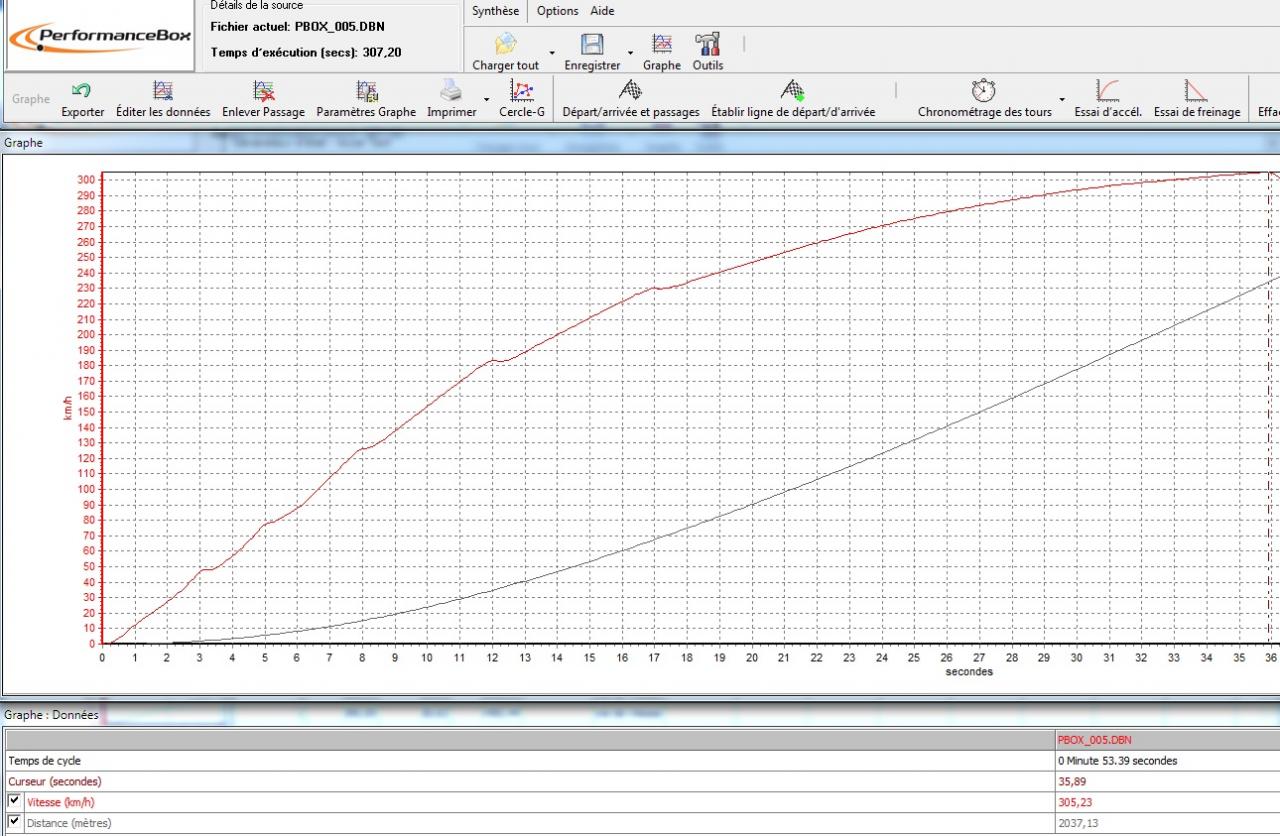Image resolution: width=1280 pixels, height=836 pixels.
Task: Click "Détails de la source" heading
Action: click(x=256, y=5)
